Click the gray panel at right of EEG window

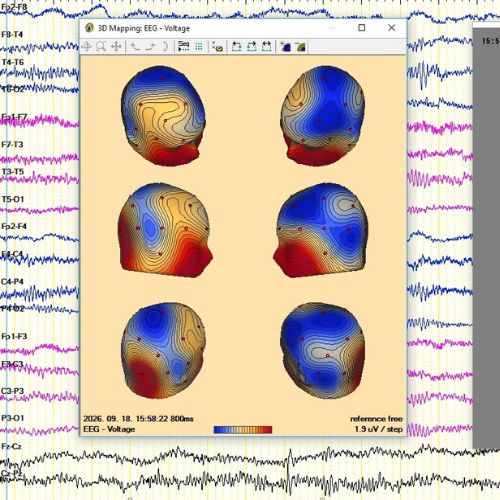click(486, 238)
